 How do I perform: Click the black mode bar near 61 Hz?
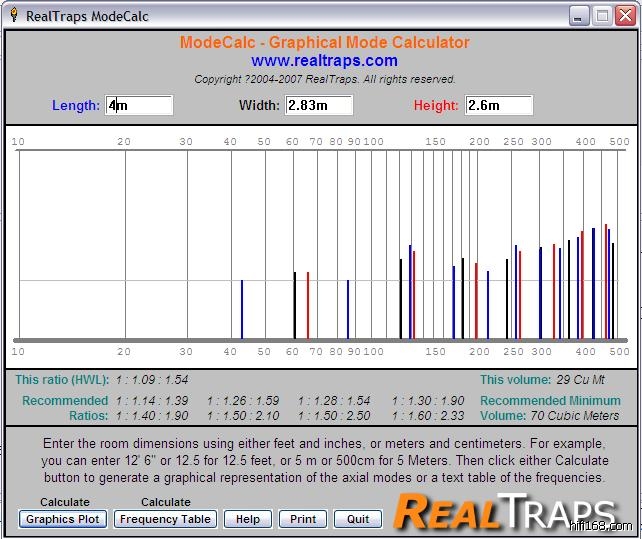pos(295,305)
